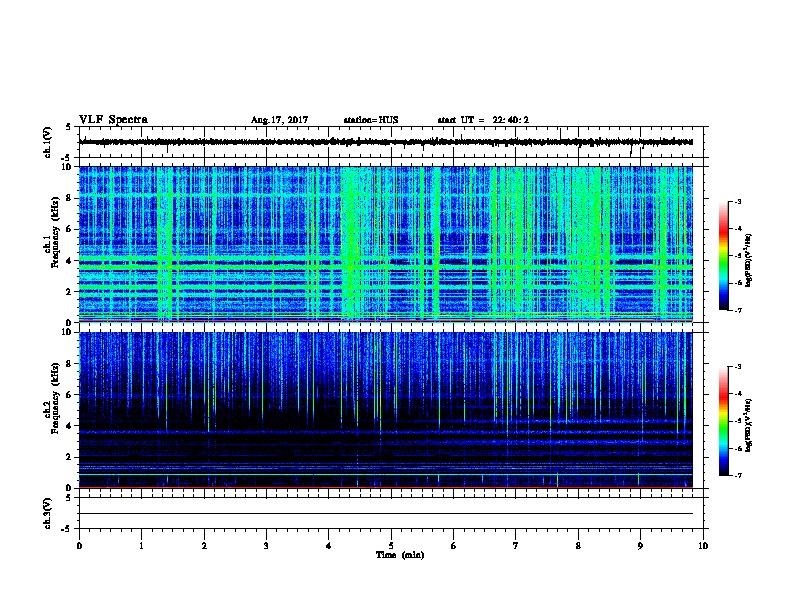Viewport: 792px width, 612px height.
Task: Click the "8" kHz tick of ch.1 spectrogram
Action: (x=70, y=198)
